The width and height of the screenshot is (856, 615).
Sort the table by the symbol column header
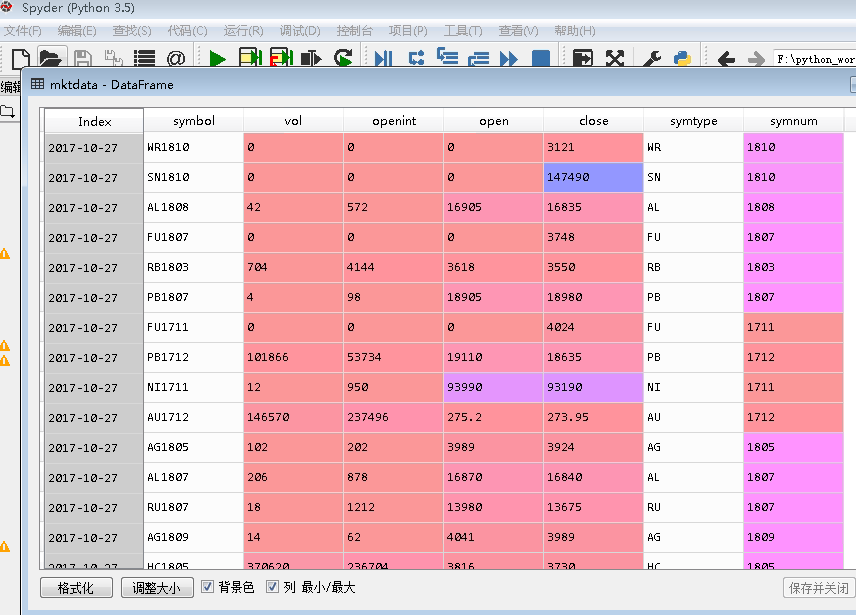click(194, 120)
